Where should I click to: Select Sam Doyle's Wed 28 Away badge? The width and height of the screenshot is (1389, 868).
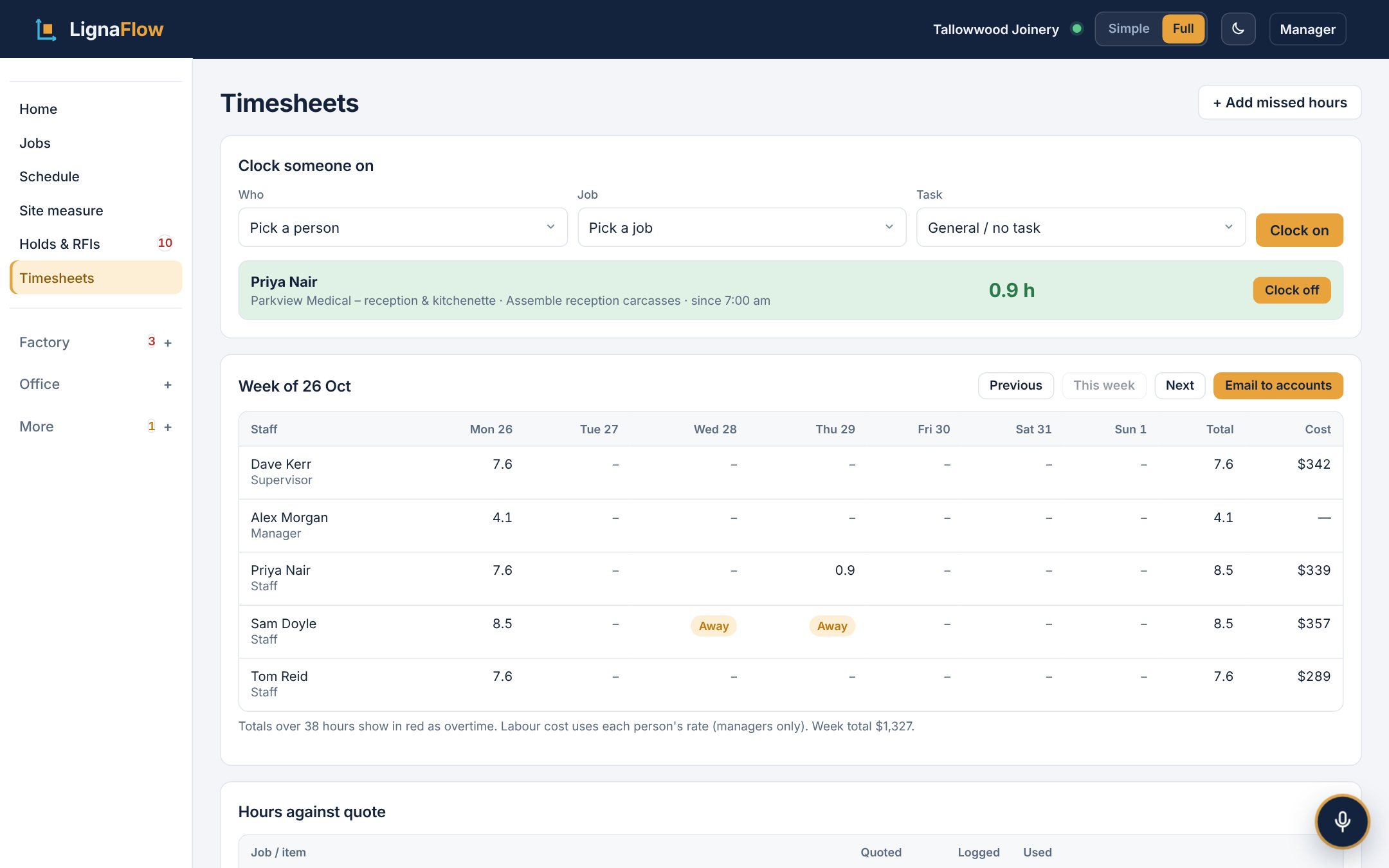(x=713, y=626)
